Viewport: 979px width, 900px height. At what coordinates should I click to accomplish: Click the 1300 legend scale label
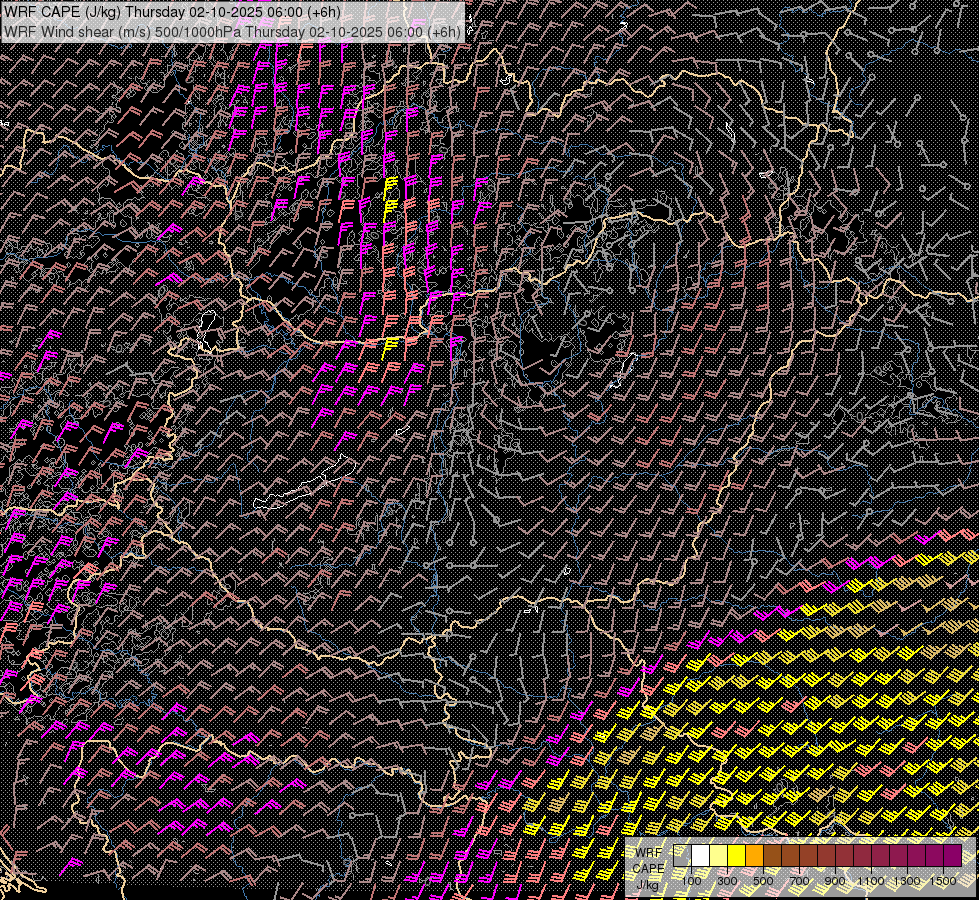[x=907, y=881]
